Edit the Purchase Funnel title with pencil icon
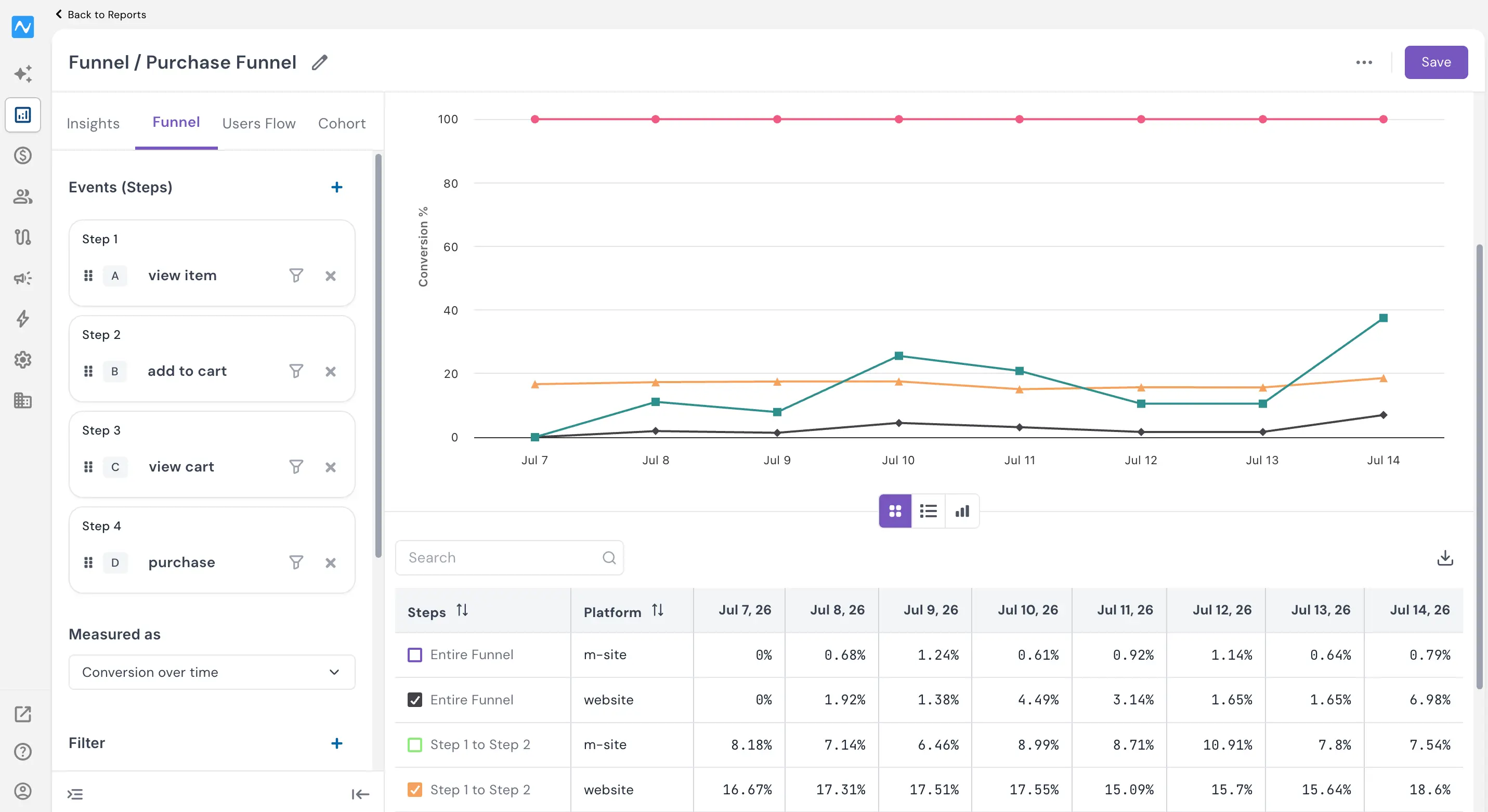Viewport: 1488px width, 812px height. click(319, 62)
